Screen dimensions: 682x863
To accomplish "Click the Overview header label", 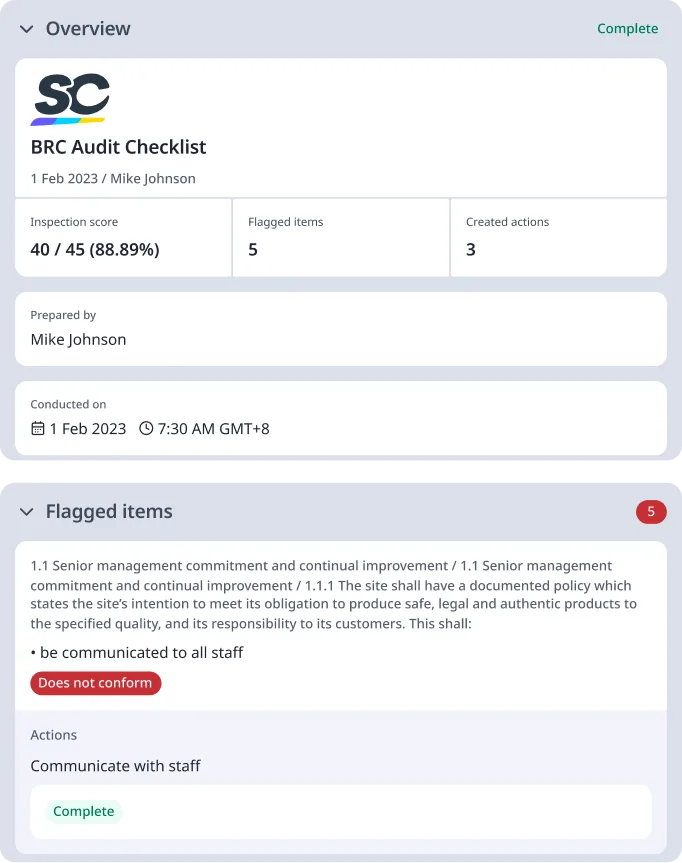I will [88, 29].
